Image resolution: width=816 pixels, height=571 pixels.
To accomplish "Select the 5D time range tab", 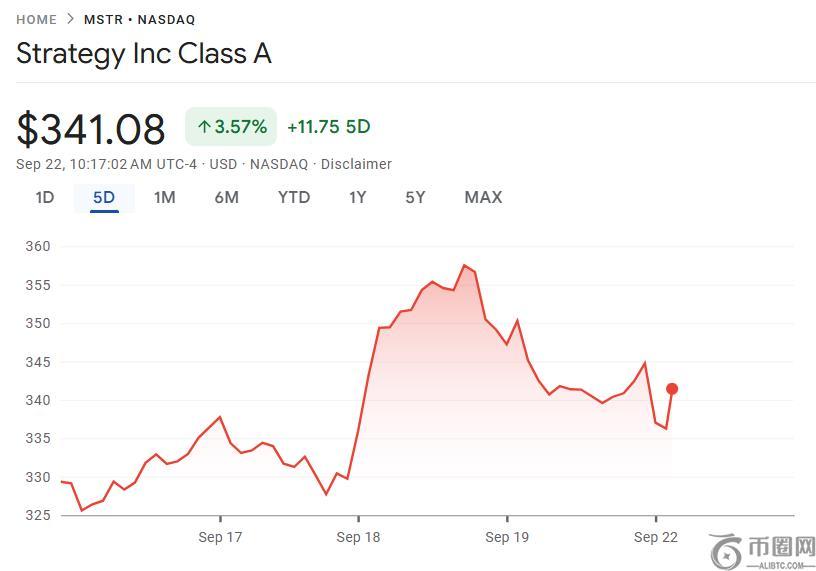I will click(x=104, y=197).
